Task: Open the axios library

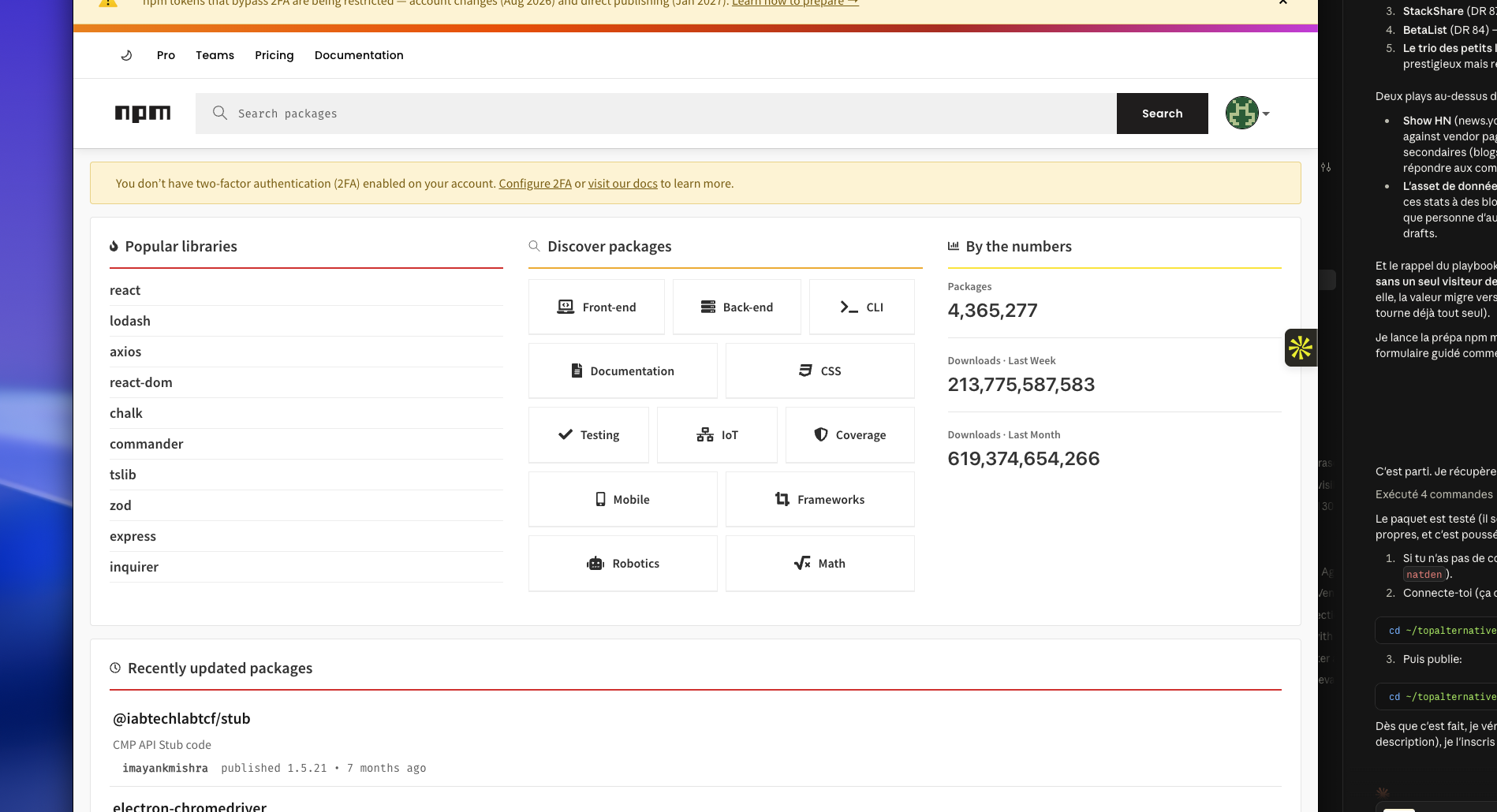Action: pos(125,352)
